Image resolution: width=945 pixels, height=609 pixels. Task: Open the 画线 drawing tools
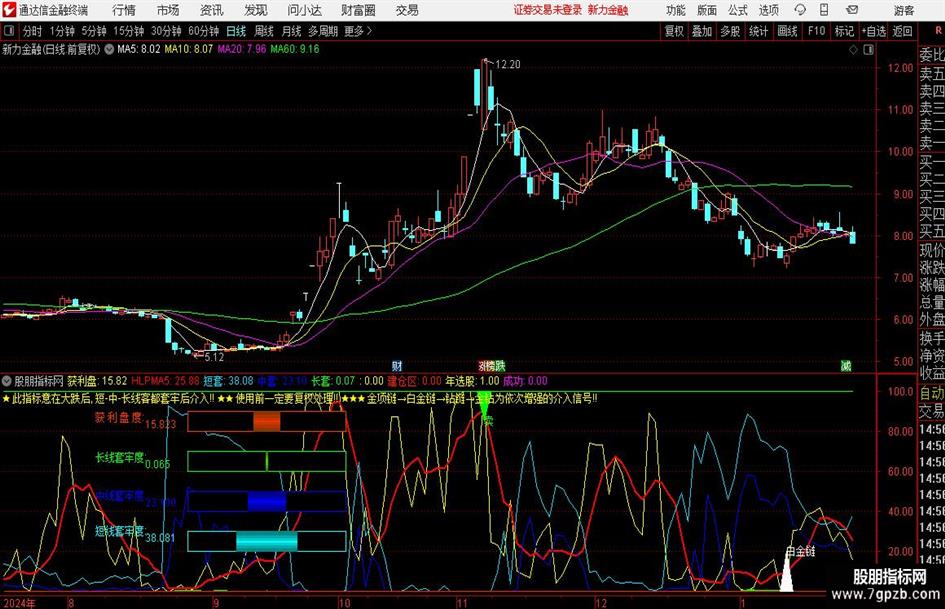(787, 31)
